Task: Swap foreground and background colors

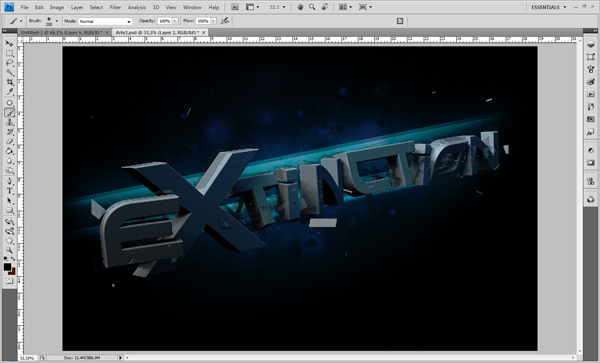Action: [x=13, y=259]
